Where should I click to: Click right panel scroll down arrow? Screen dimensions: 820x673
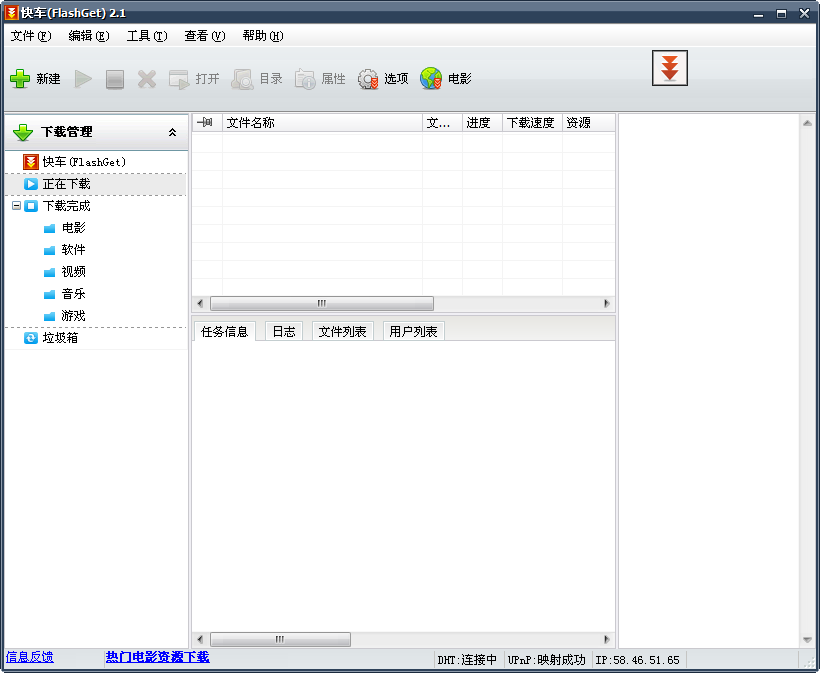807,640
